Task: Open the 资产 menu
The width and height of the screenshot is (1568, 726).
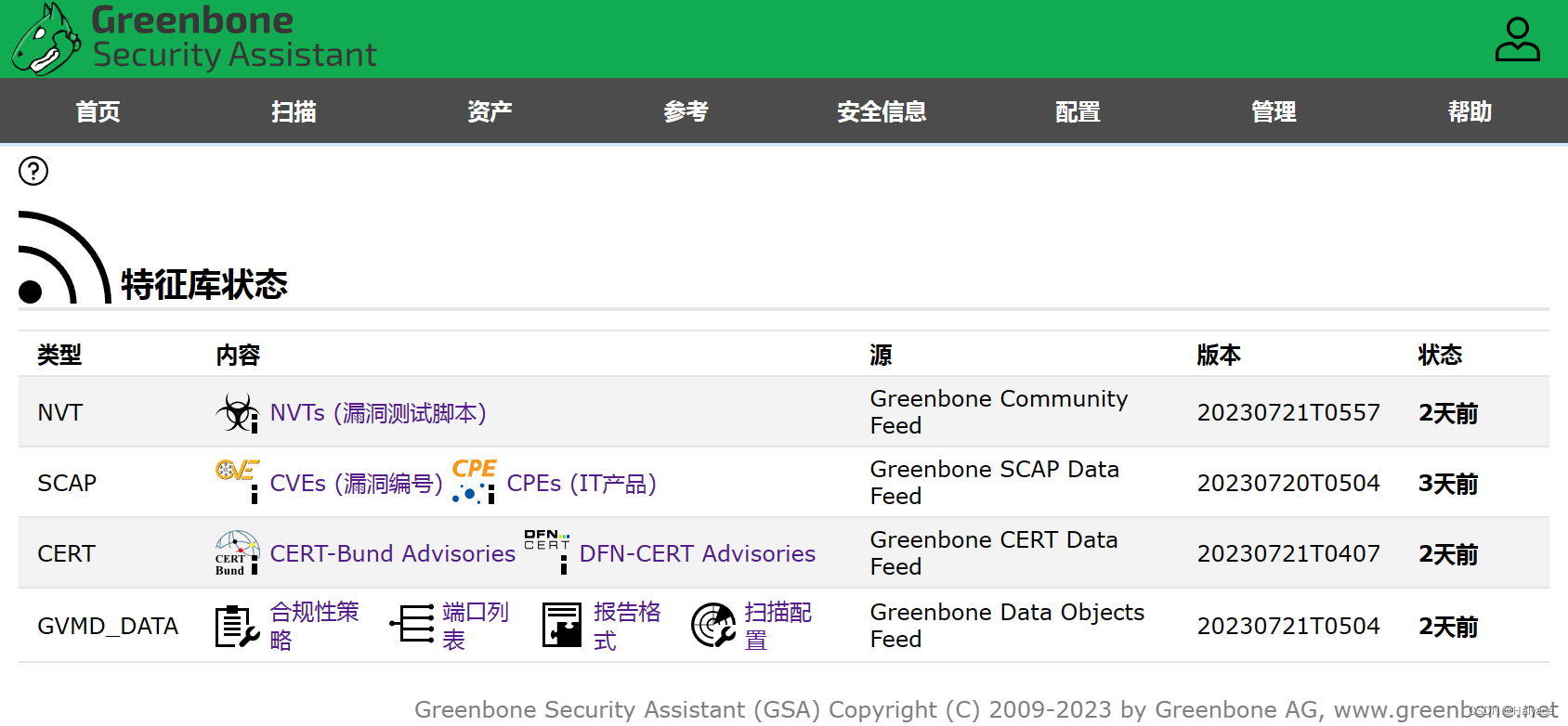Action: [490, 111]
